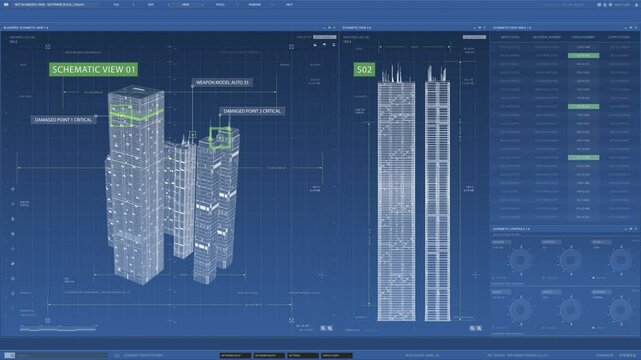The width and height of the screenshot is (641, 360).
Task: Click first view-option icon under blueprint search box
Action: 315,45
